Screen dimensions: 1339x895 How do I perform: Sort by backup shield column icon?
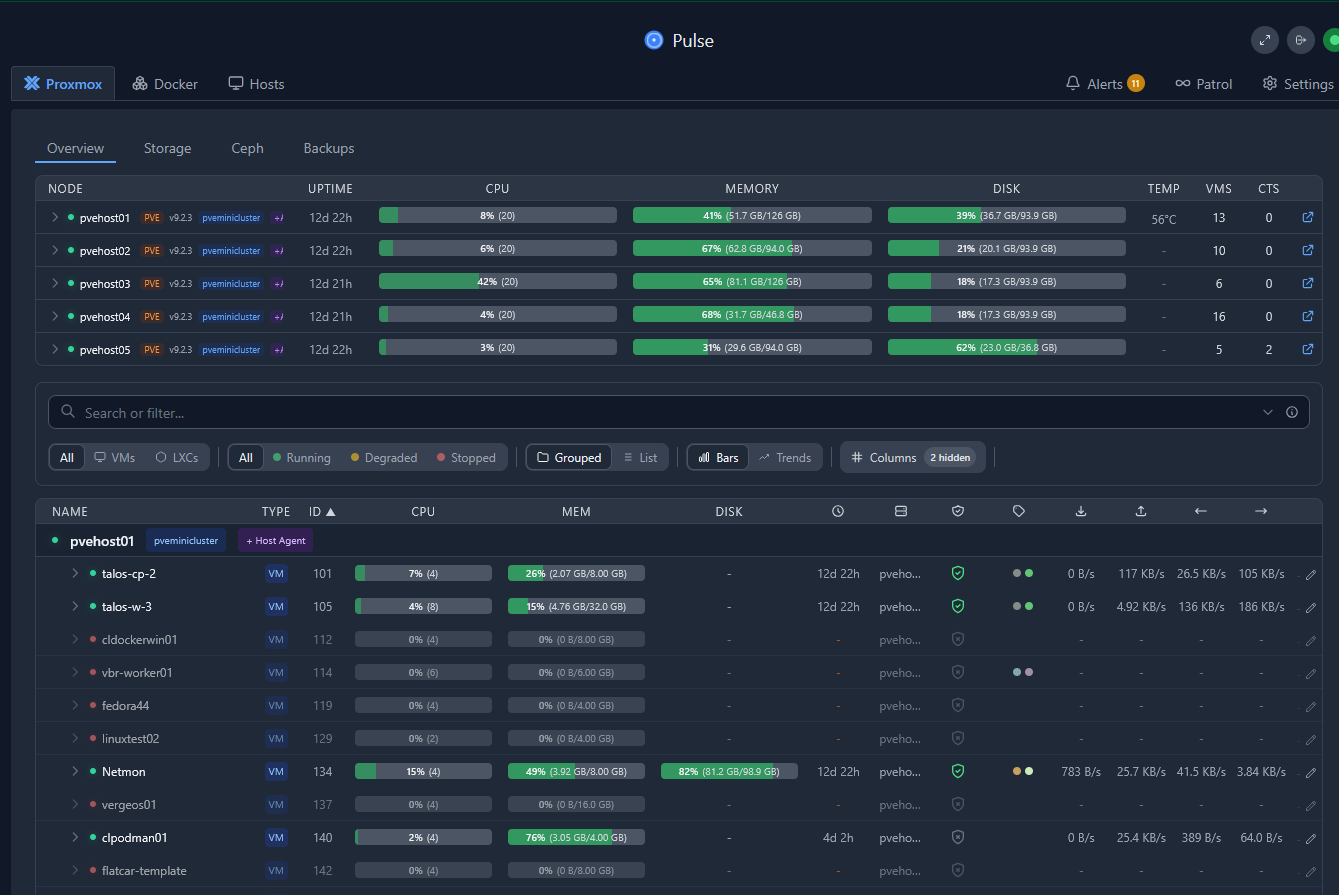click(958, 511)
